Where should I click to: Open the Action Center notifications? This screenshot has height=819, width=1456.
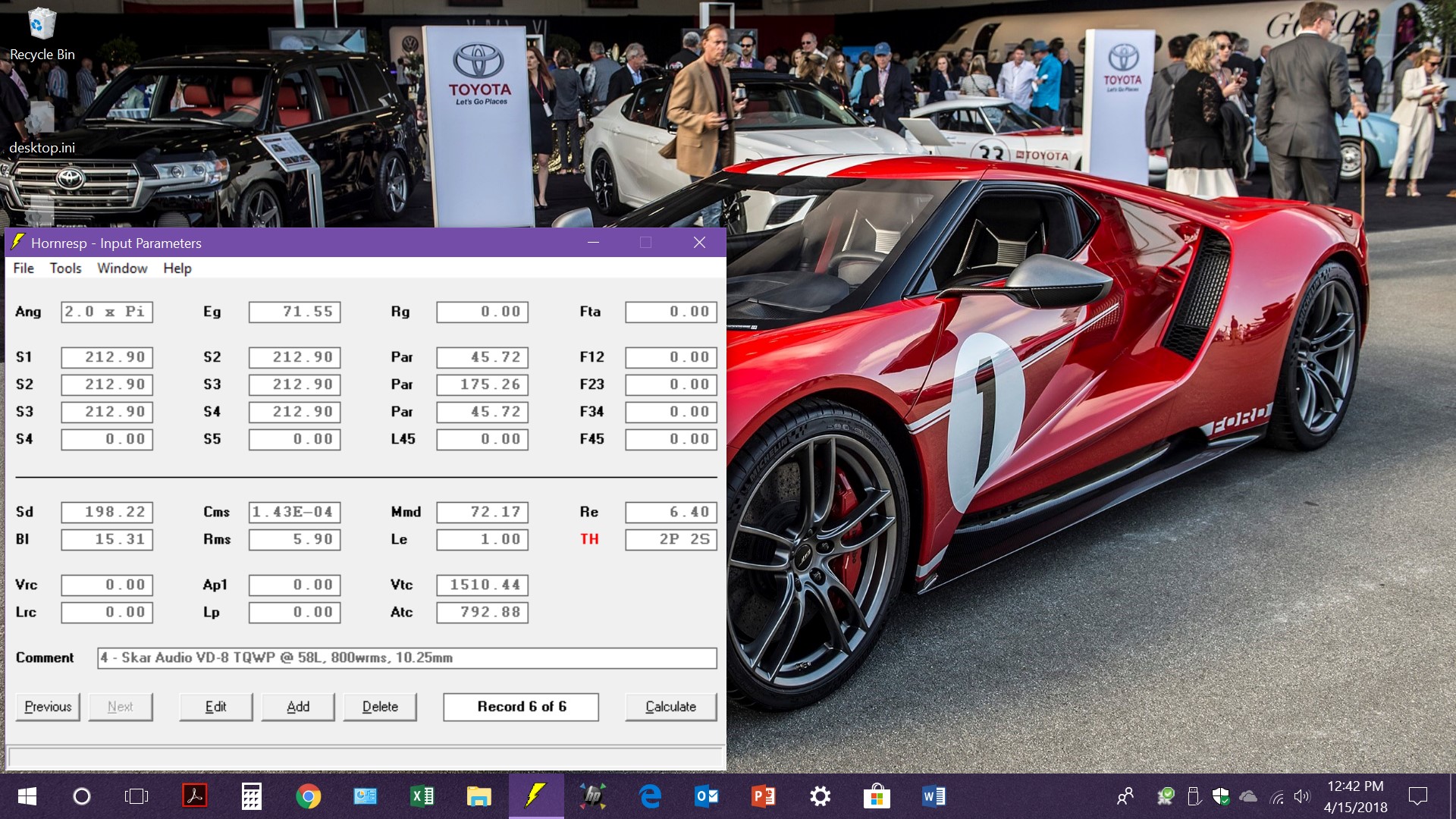(x=1417, y=796)
